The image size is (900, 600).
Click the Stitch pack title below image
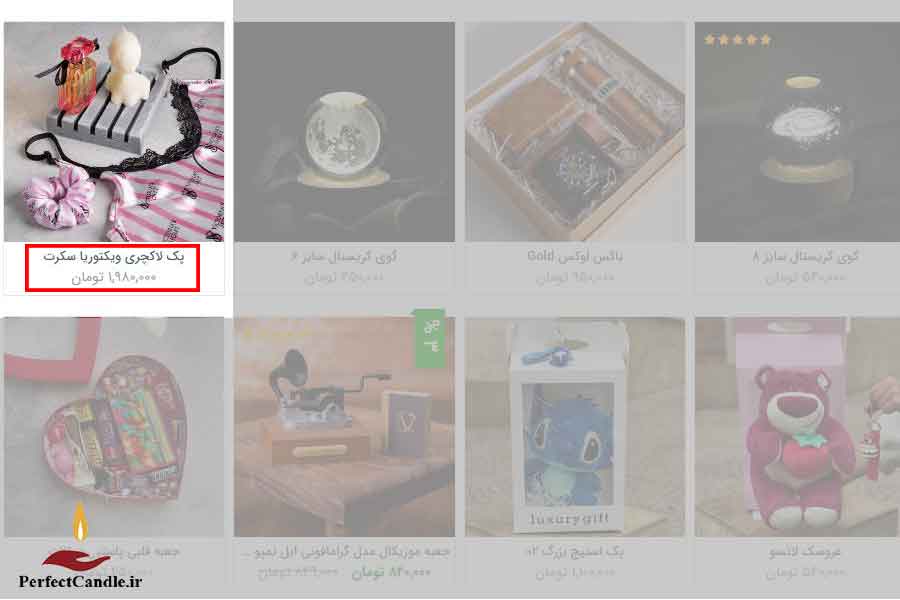coord(575,552)
